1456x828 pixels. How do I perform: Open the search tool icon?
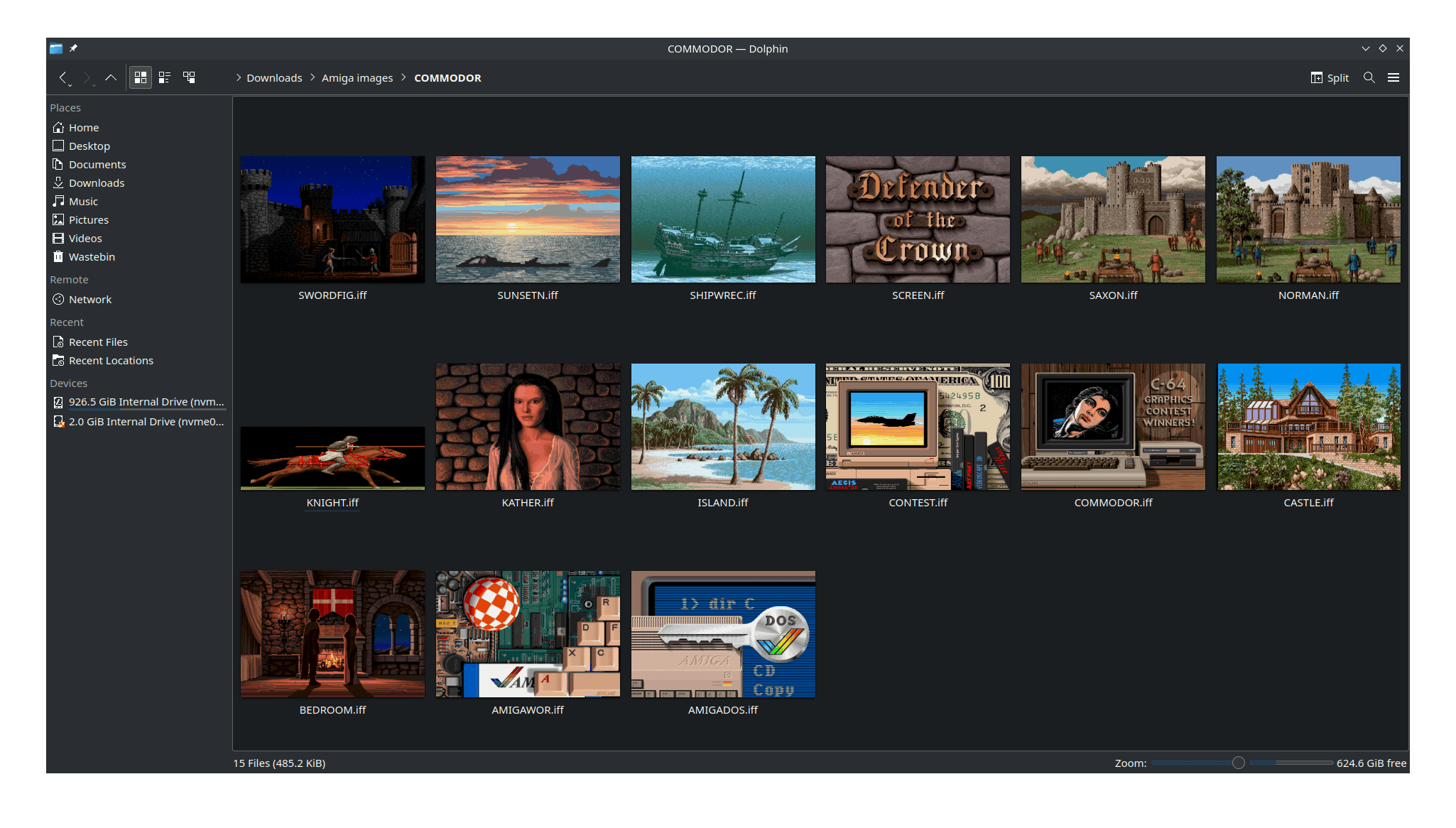[1369, 77]
